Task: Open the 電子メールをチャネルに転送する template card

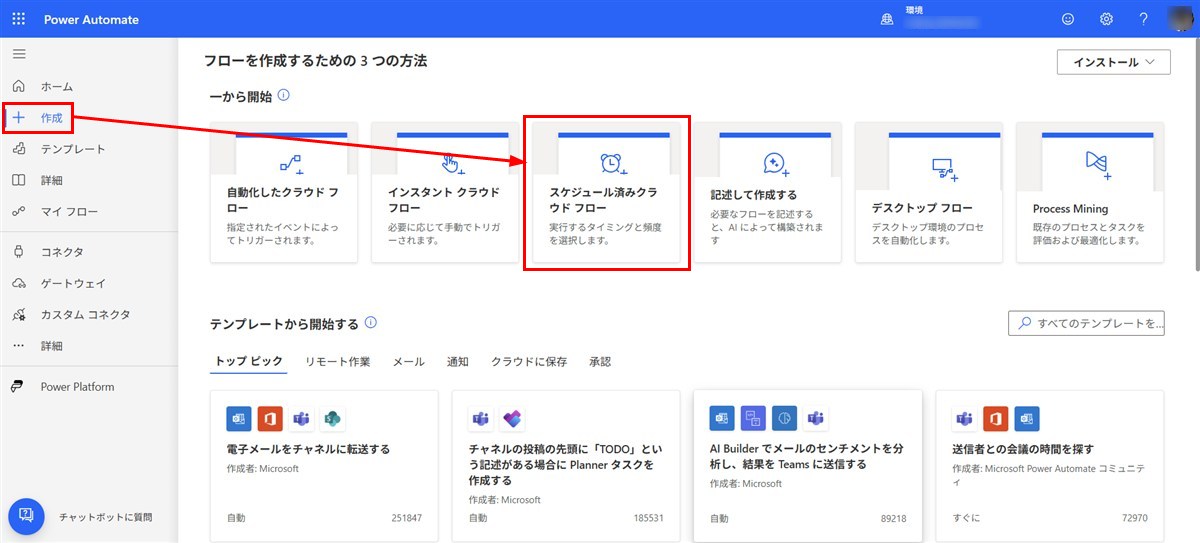Action: click(324, 465)
